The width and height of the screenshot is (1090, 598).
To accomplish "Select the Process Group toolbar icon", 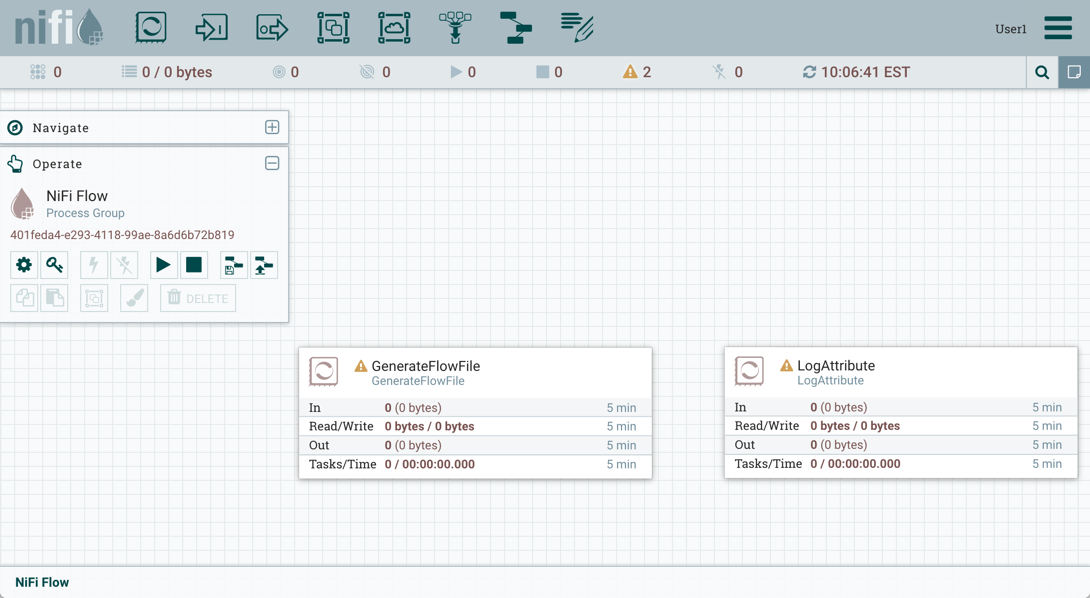I will tap(333, 27).
